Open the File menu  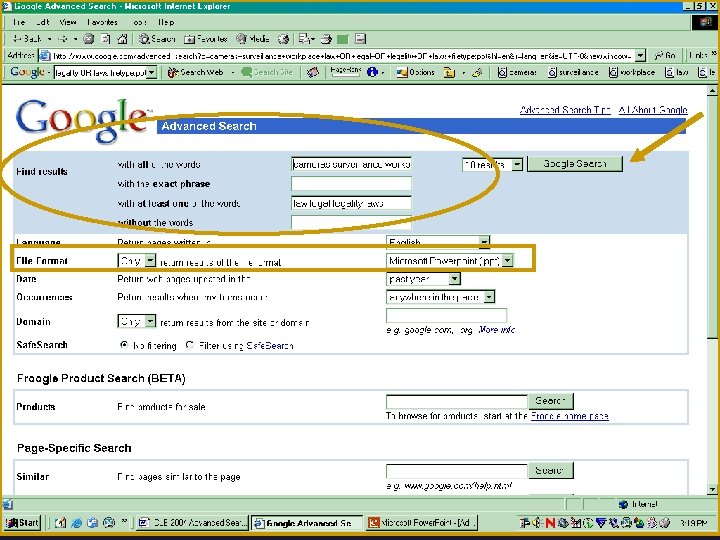19,22
